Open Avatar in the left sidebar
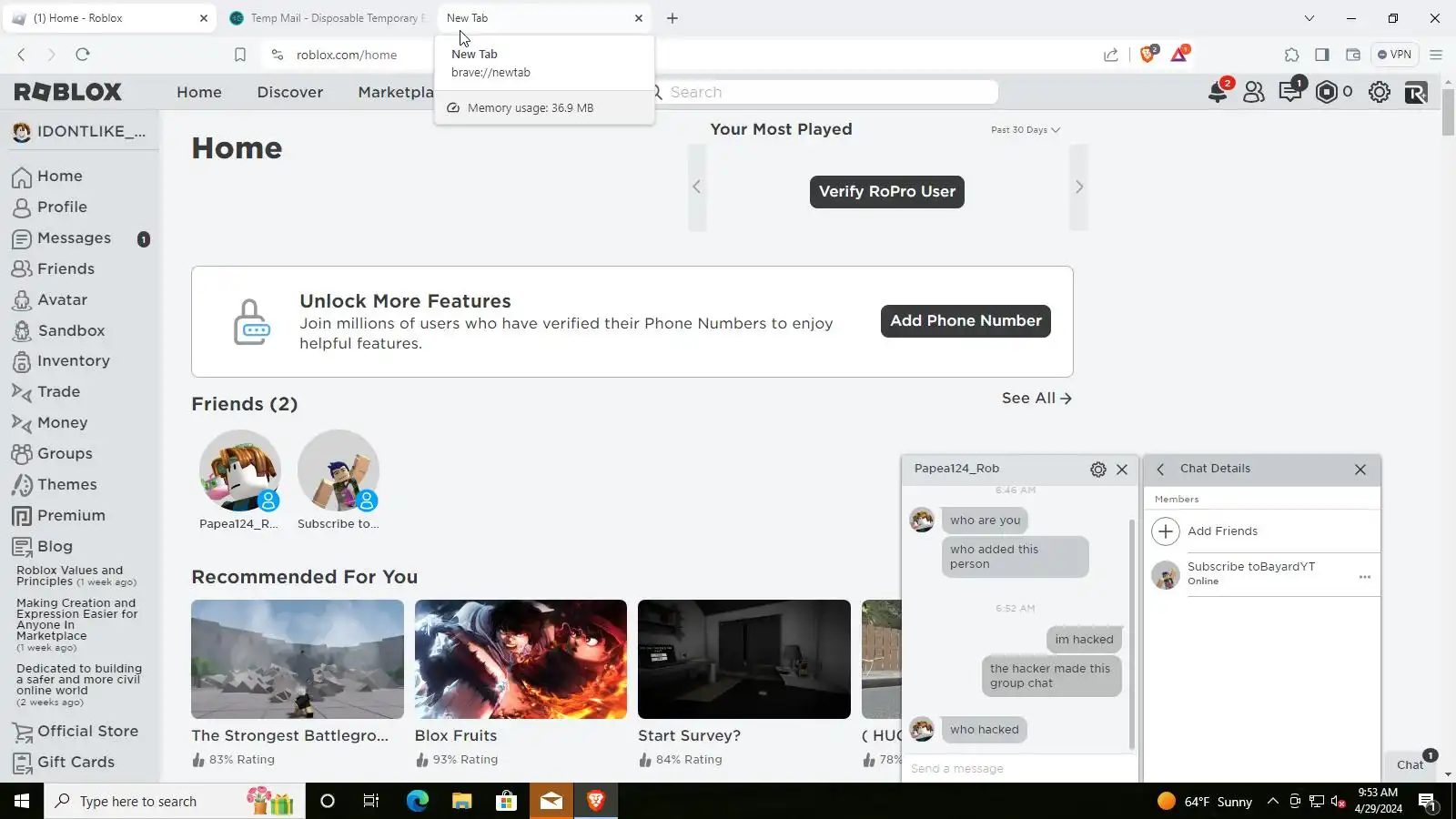The height and width of the screenshot is (819, 1456). coord(62,300)
